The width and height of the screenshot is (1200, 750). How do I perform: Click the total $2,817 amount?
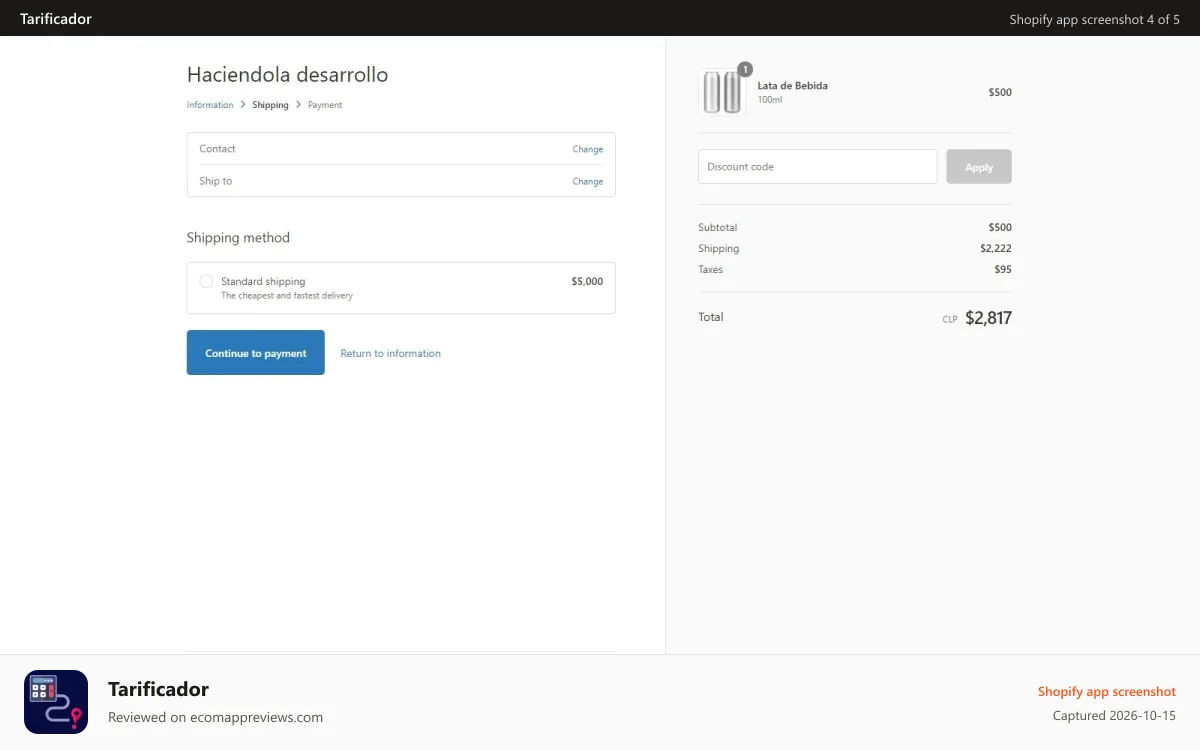click(x=988, y=318)
